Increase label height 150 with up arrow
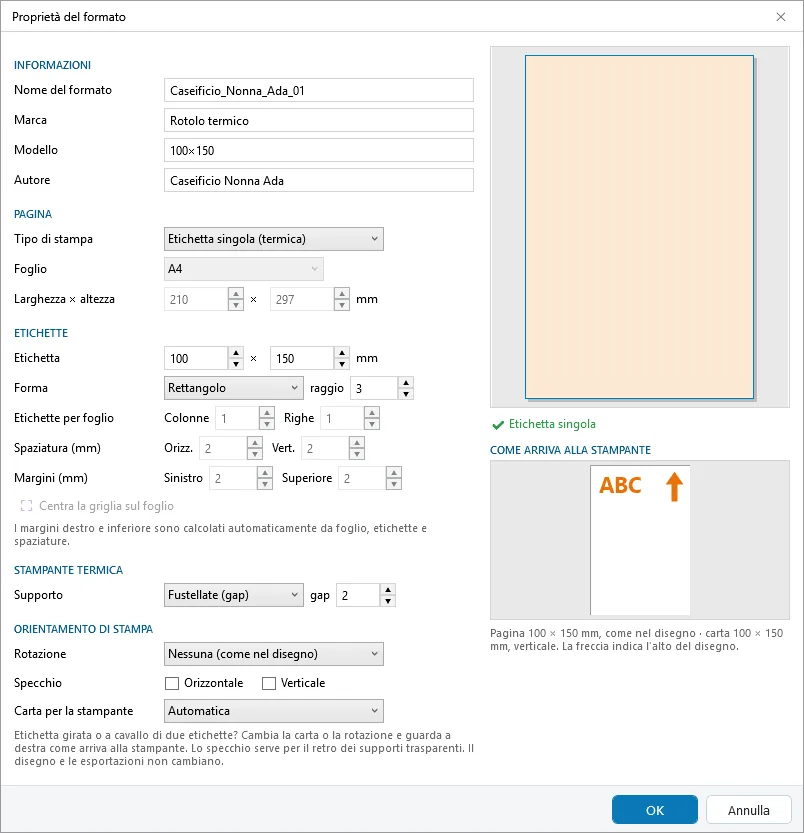Viewport: 804px width, 833px height. click(x=342, y=353)
